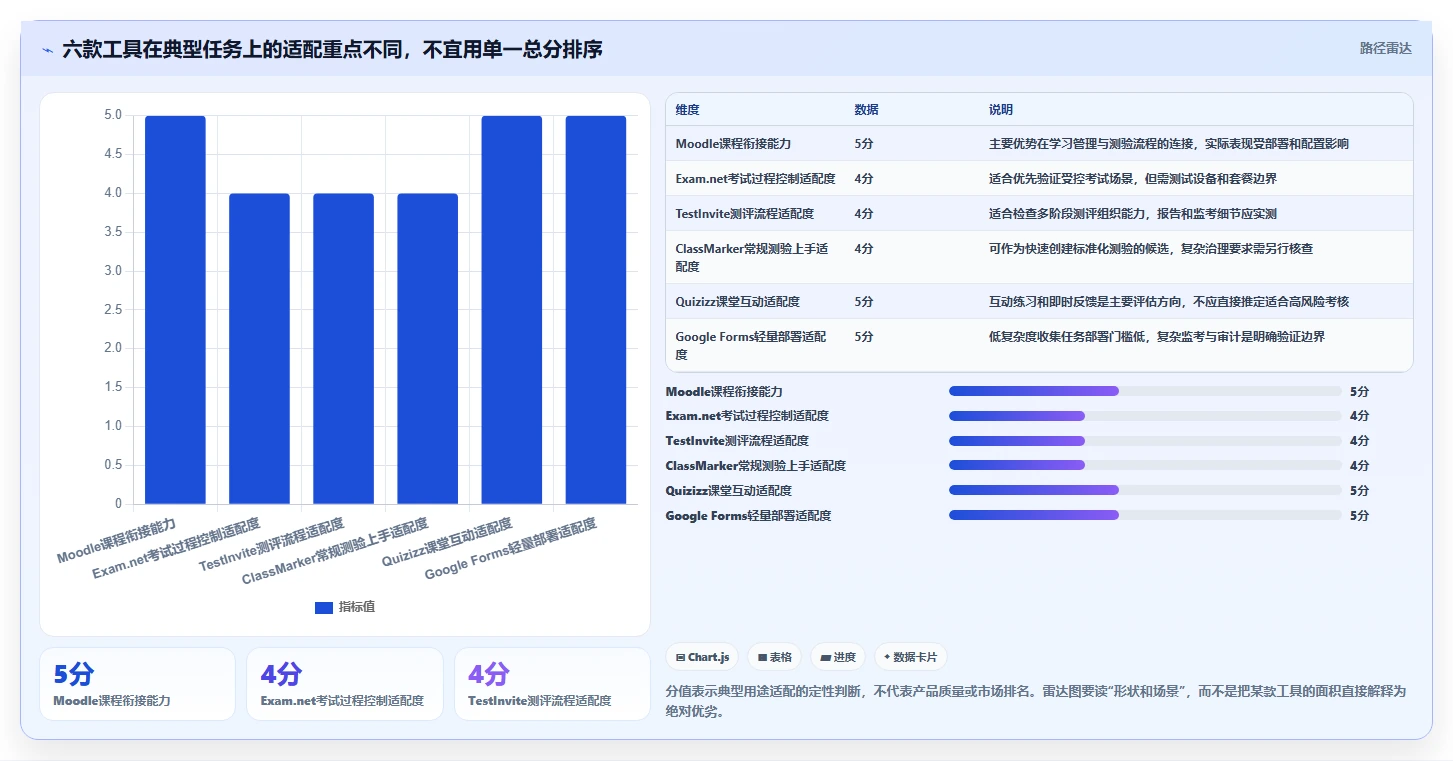The width and height of the screenshot is (1453, 761).
Task: Select the Quizizz课堂互动适配度 table cell
Action: coord(737,302)
